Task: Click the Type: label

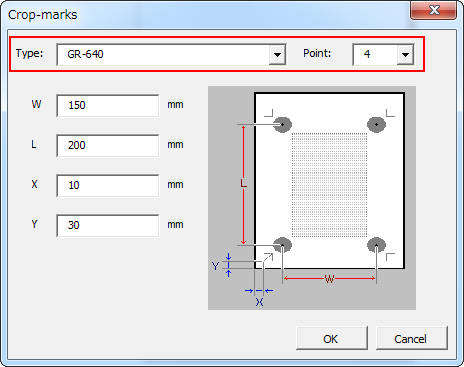Action: click(x=30, y=53)
